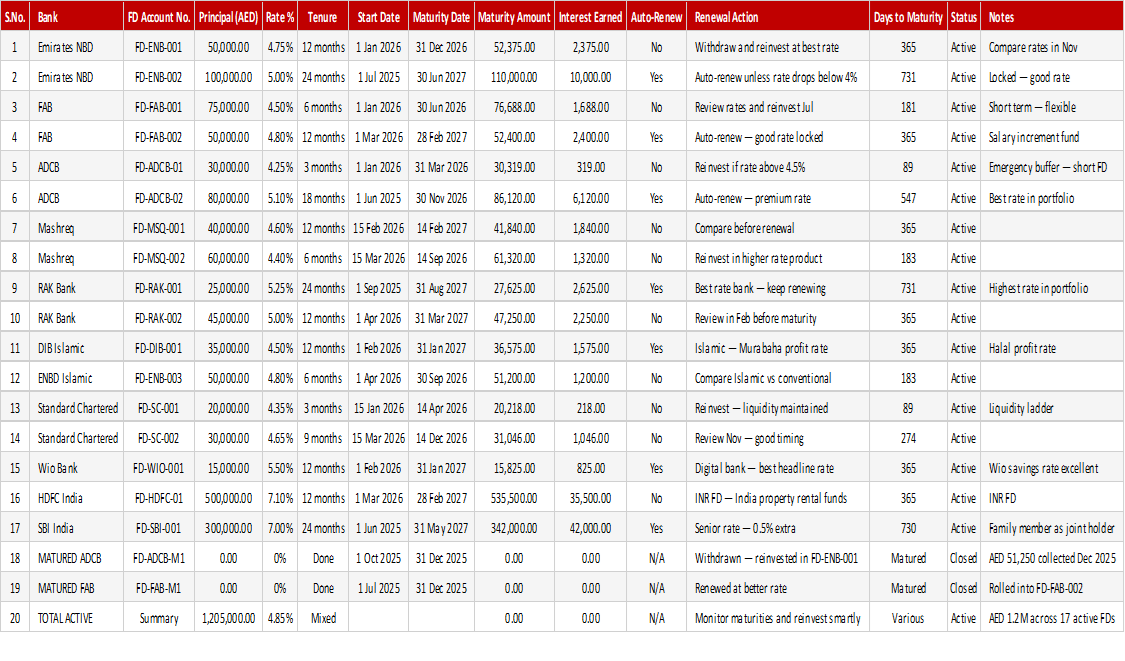The width and height of the screenshot is (1125, 661).
Task: Select the Status column header
Action: click(x=963, y=17)
